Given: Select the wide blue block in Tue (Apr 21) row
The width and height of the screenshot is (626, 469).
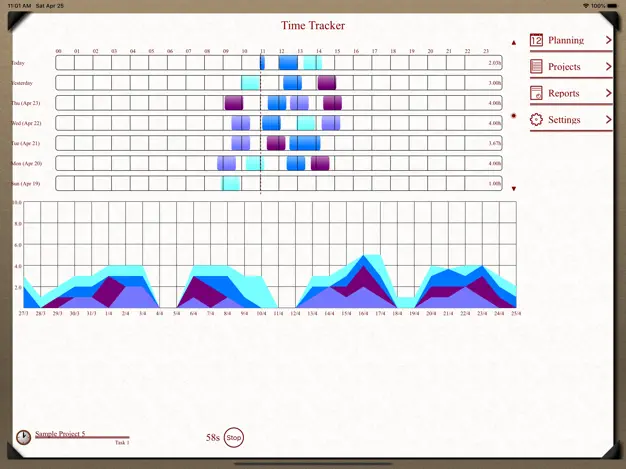Looking at the screenshot, I should [x=305, y=143].
